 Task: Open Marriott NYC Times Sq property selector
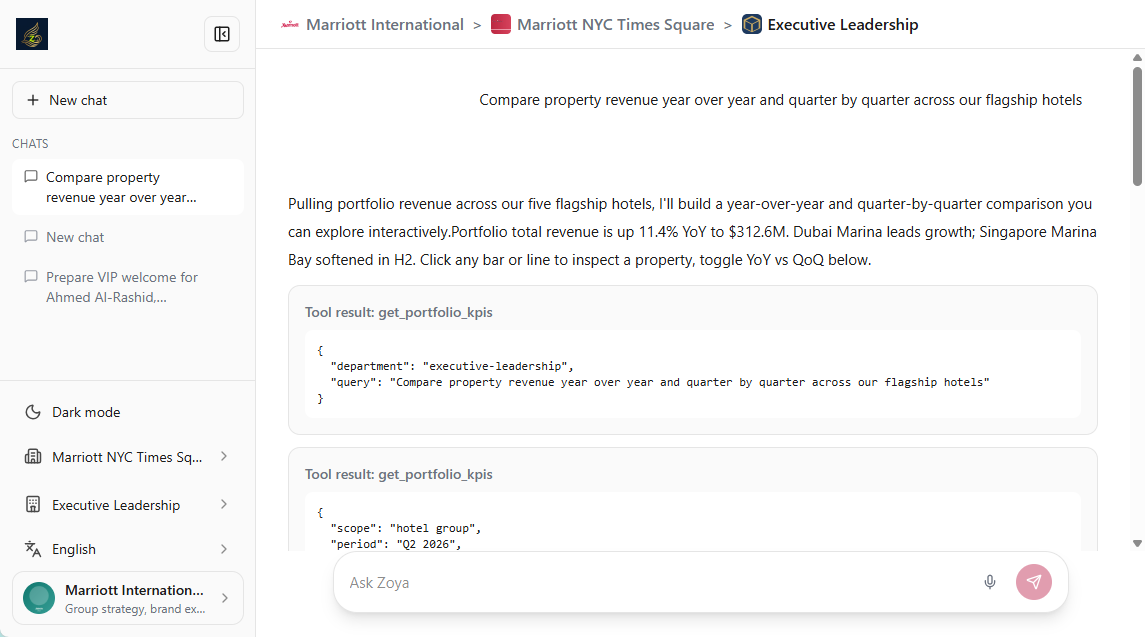pyautogui.click(x=128, y=457)
